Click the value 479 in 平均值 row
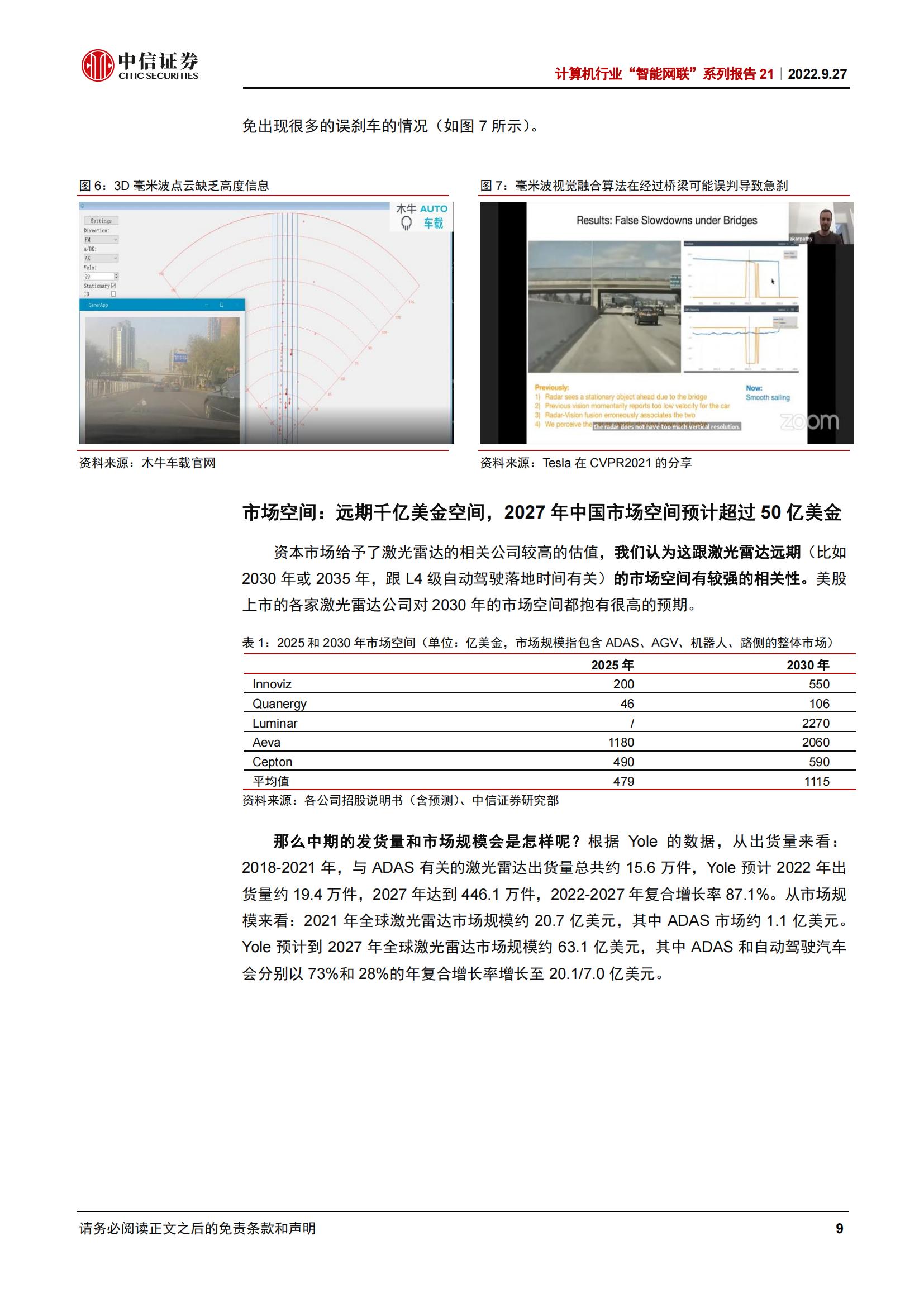 [623, 782]
